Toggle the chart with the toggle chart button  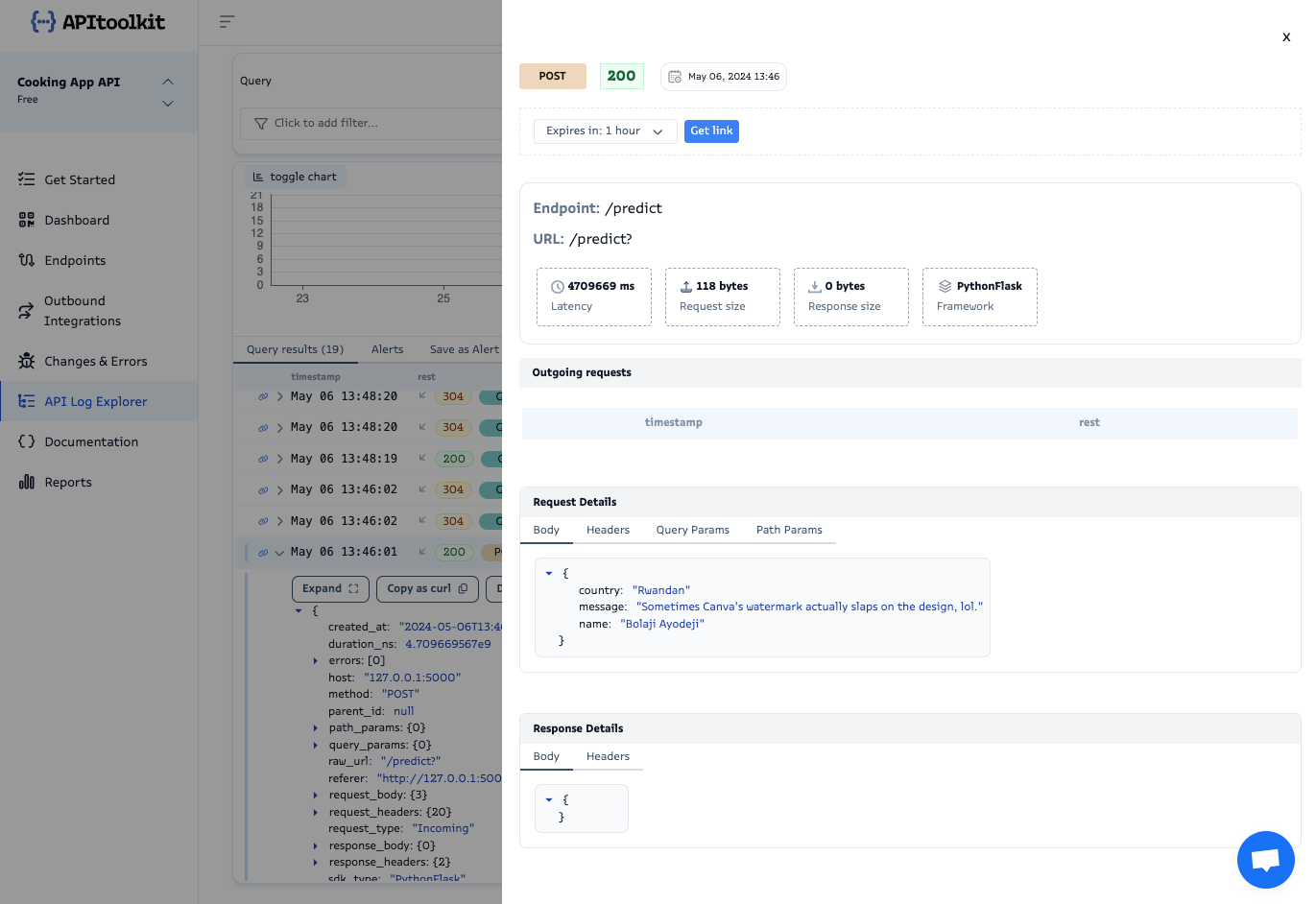295,176
